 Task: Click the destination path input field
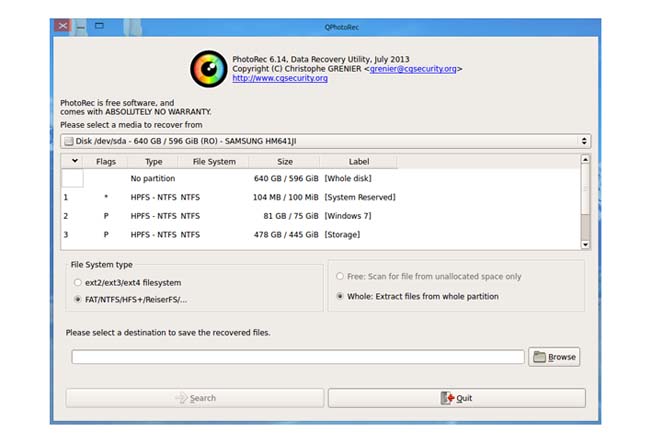tap(298, 357)
